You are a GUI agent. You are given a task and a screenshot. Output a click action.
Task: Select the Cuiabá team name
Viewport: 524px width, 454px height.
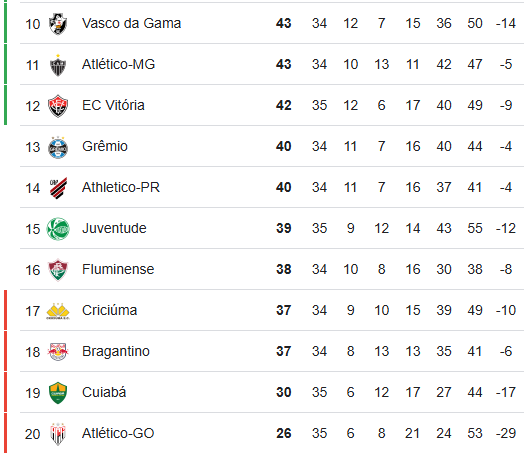[104, 392]
